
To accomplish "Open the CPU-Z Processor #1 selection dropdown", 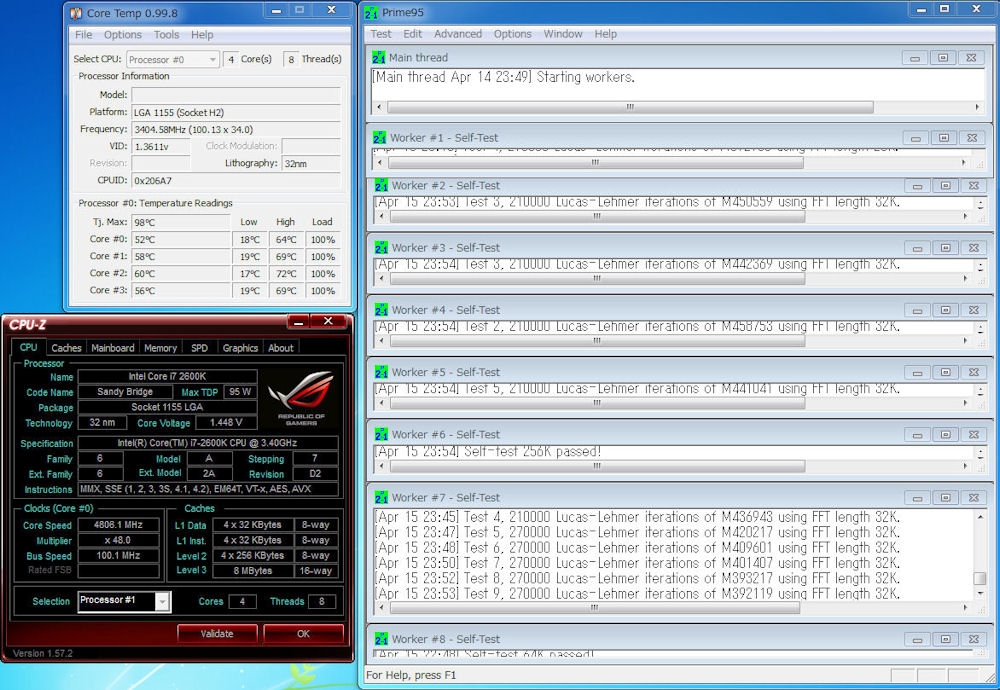I will 124,601.
